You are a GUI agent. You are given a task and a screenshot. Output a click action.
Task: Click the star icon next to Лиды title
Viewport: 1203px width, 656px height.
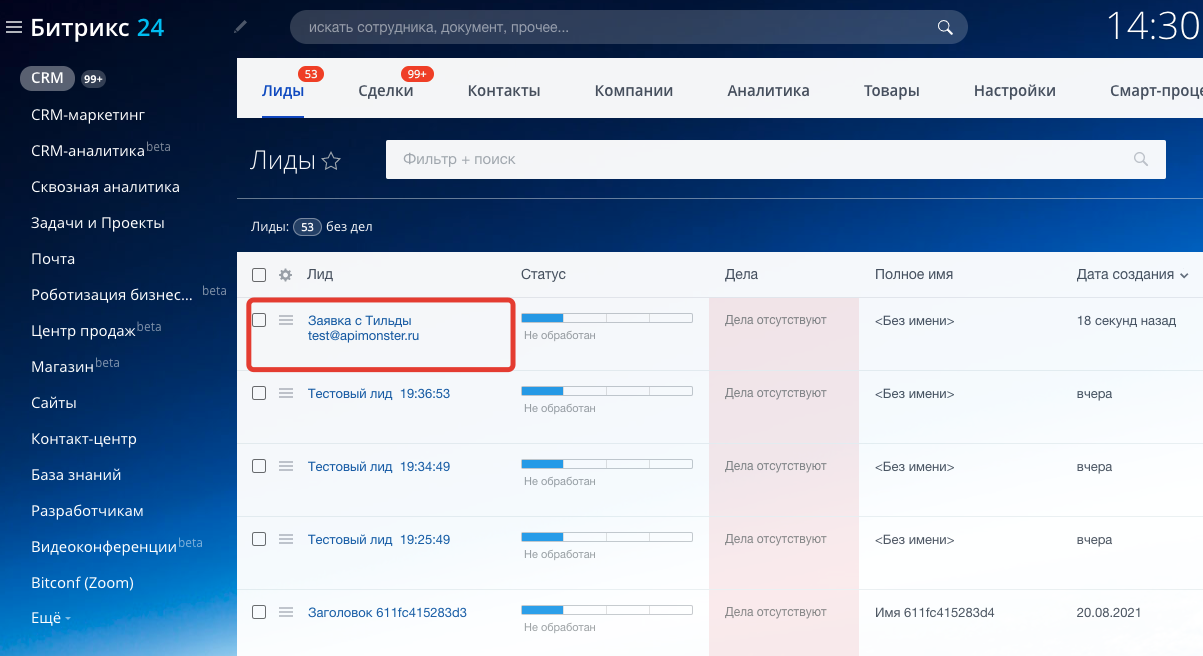[331, 161]
